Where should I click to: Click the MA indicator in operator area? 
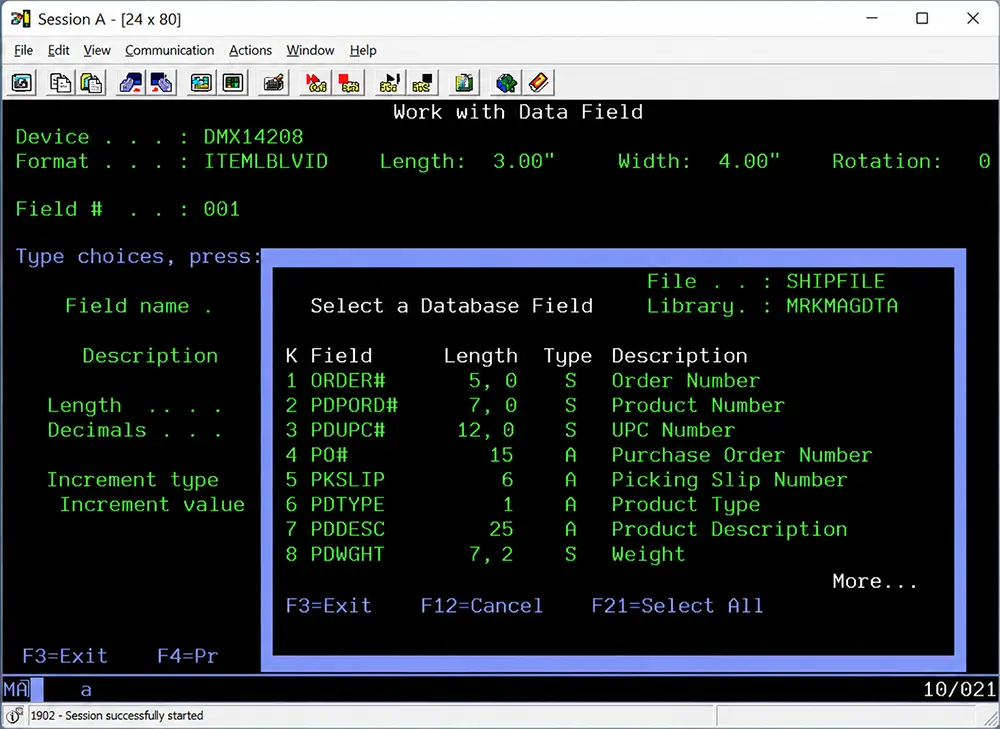click(x=16, y=689)
